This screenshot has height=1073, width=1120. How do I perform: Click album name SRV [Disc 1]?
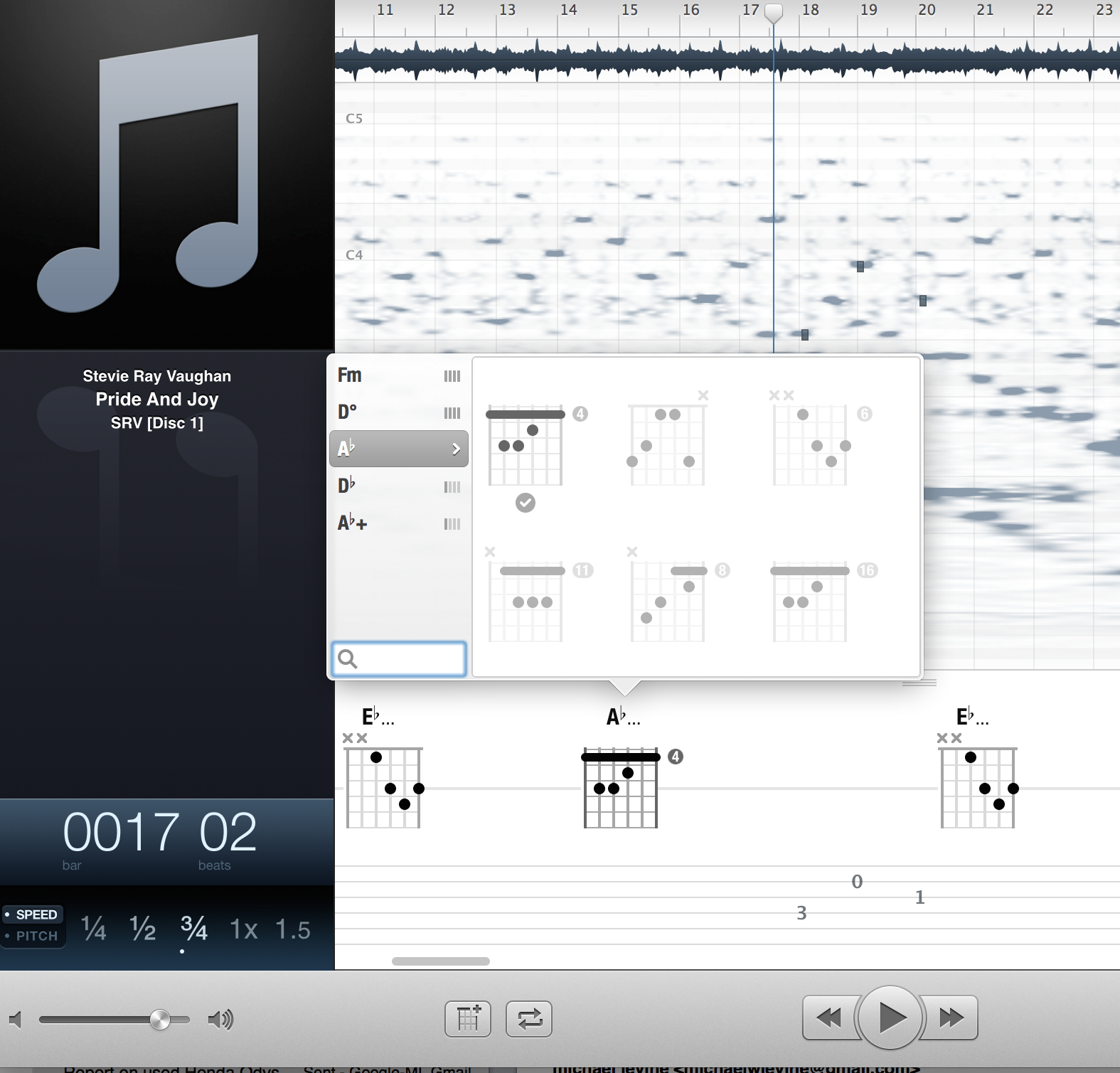[x=157, y=423]
